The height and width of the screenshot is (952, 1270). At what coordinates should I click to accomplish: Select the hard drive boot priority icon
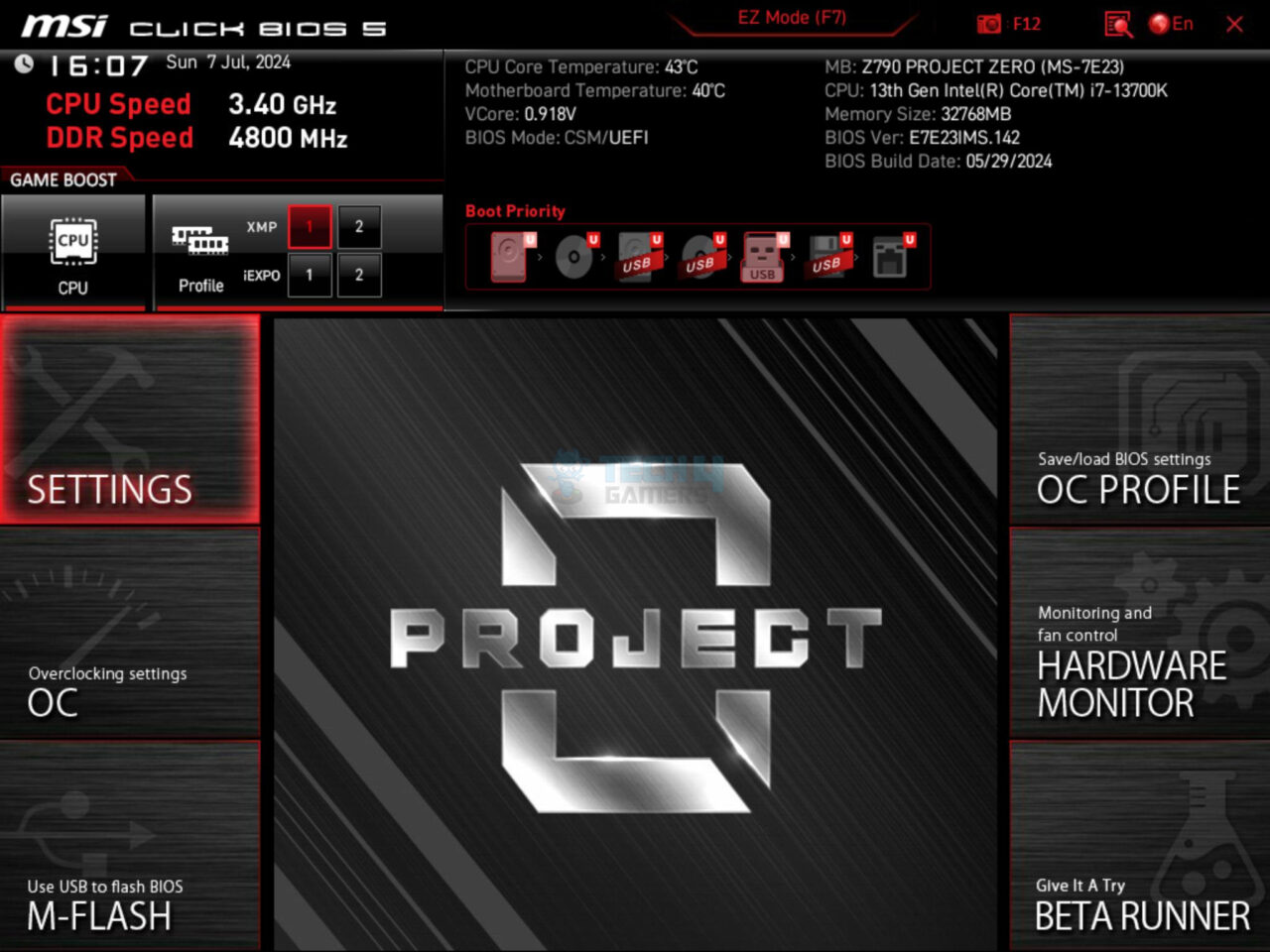[x=506, y=256]
